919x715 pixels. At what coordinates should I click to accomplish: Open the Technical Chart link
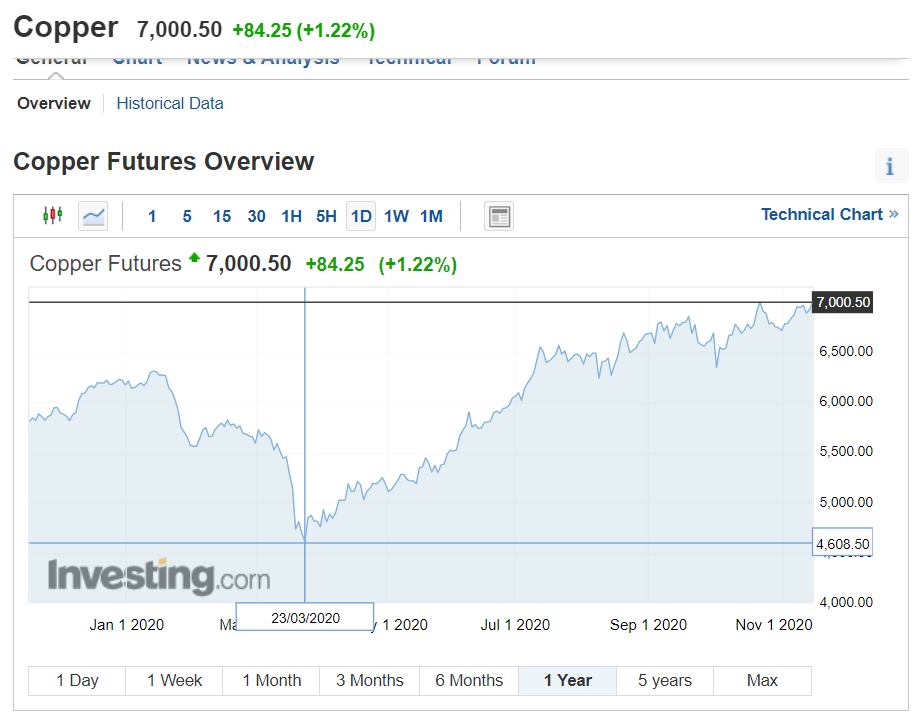829,214
